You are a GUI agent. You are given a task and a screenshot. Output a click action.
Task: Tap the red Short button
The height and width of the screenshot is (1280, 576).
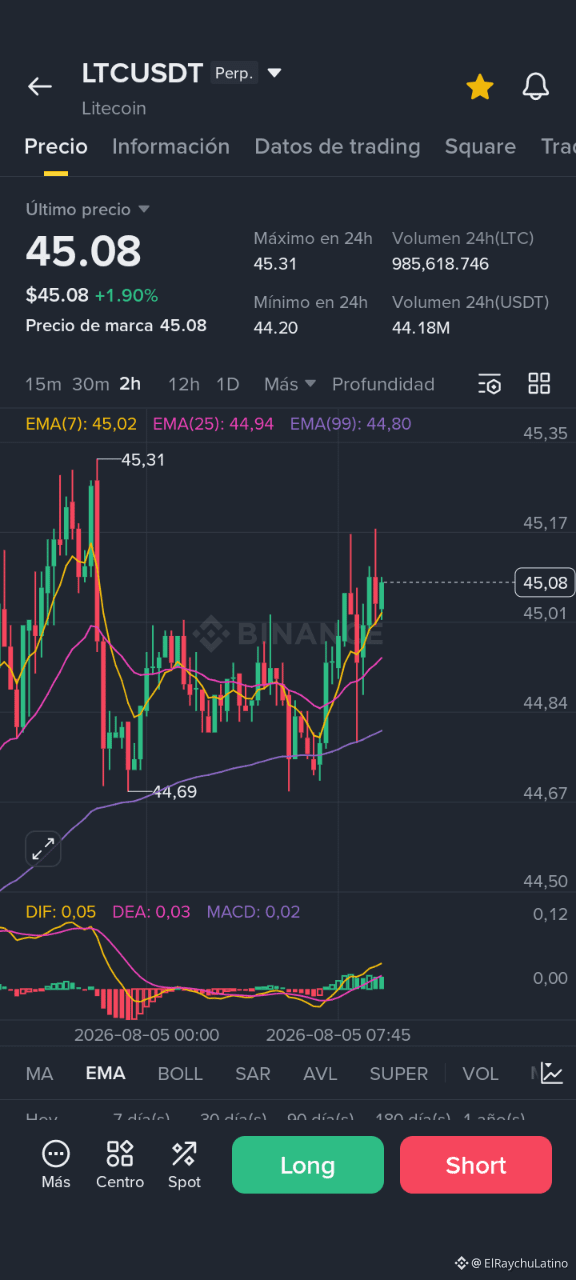476,1165
